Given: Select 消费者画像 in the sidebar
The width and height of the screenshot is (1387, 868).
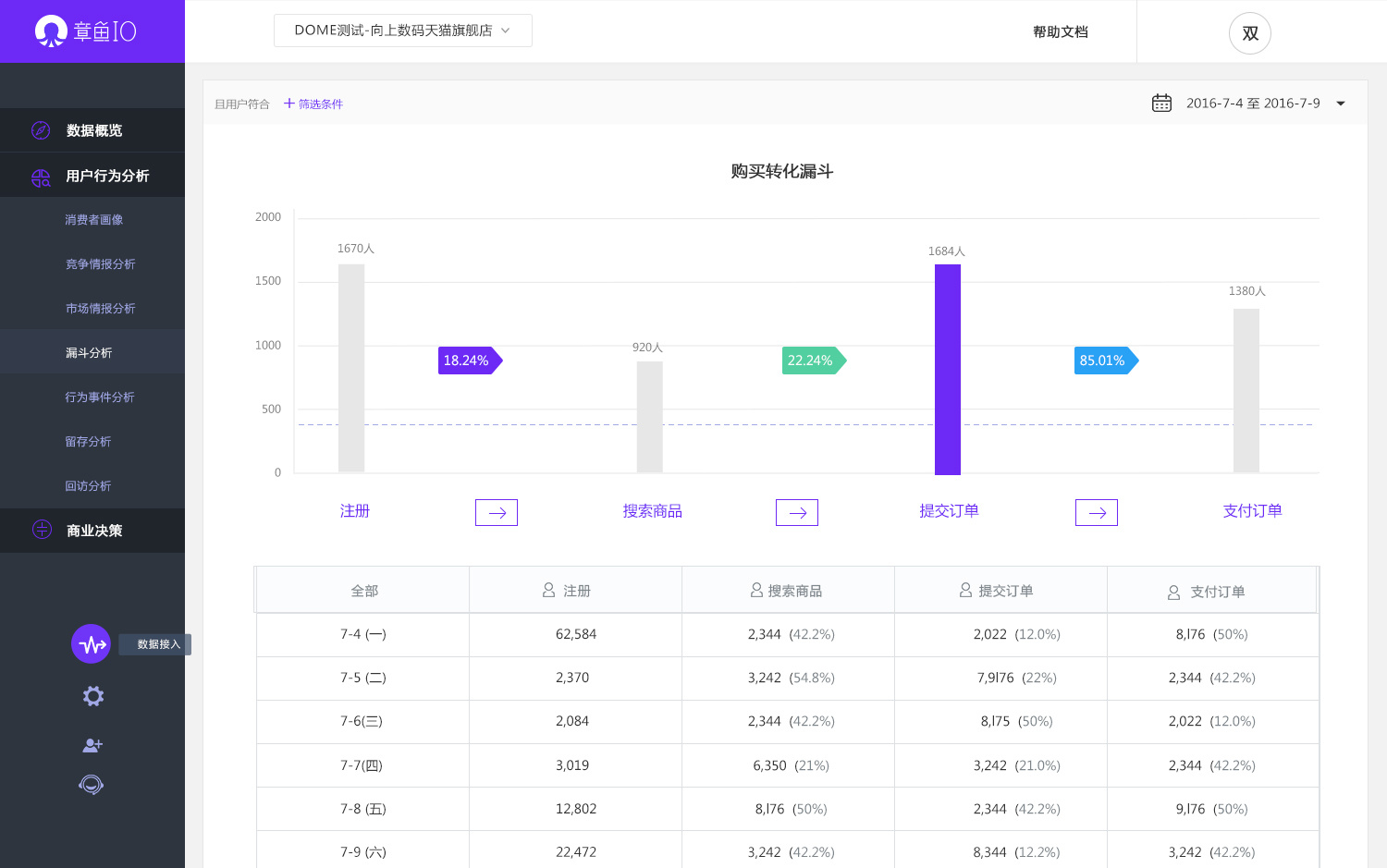Looking at the screenshot, I should pos(92,219).
